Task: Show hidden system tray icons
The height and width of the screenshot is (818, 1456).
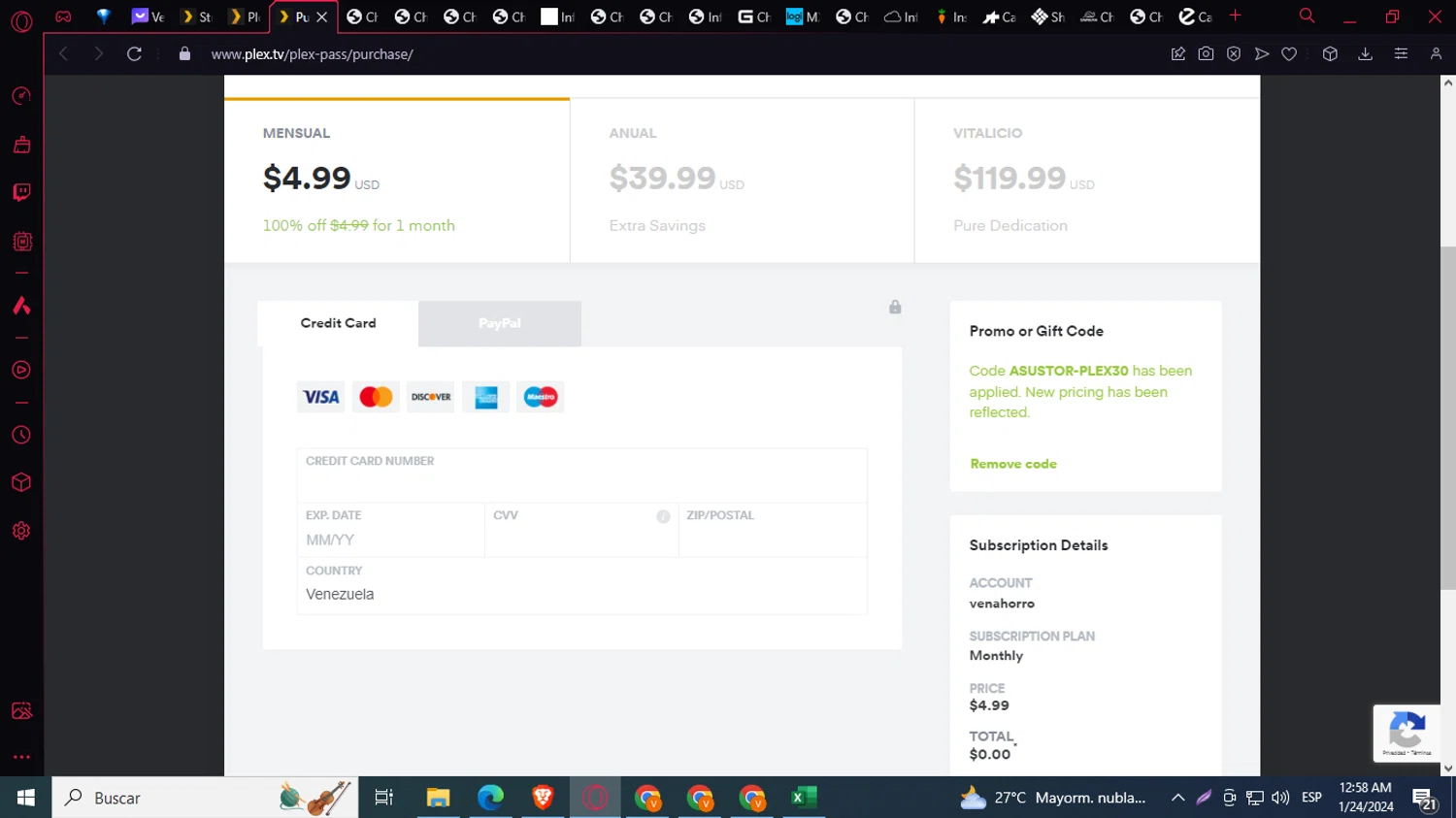Action: point(1177,798)
